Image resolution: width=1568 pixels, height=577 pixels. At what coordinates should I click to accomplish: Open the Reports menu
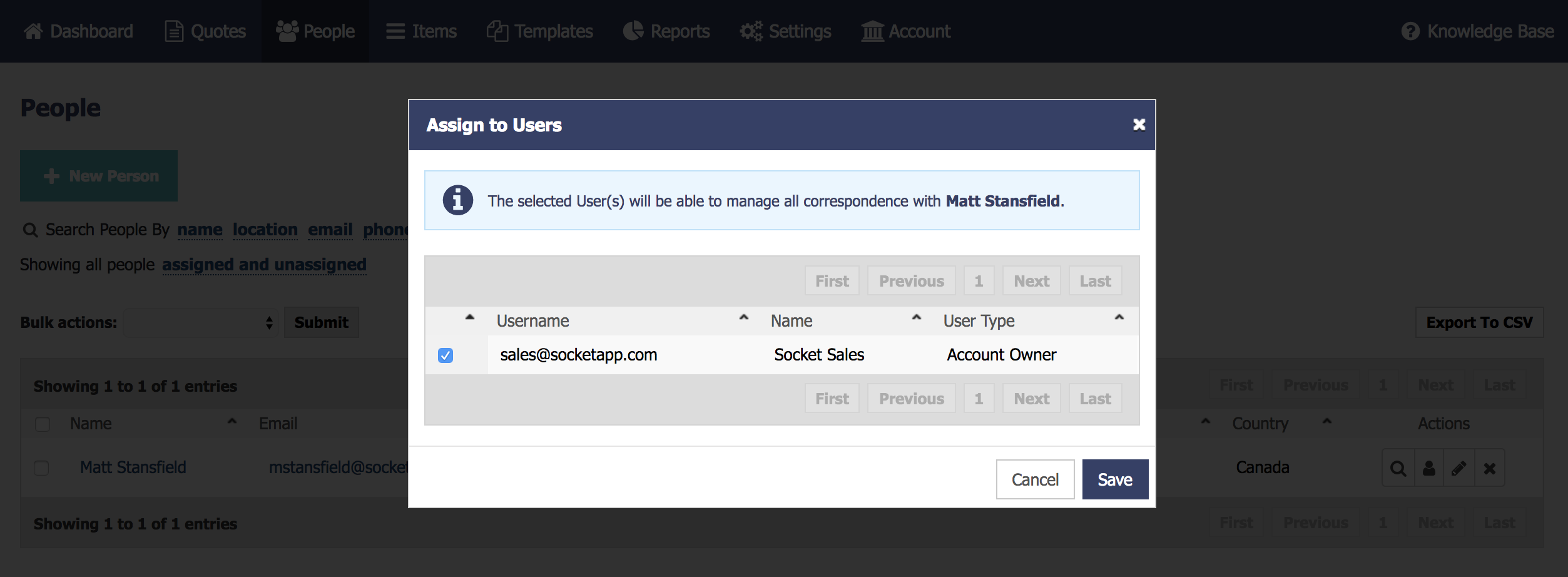666,31
